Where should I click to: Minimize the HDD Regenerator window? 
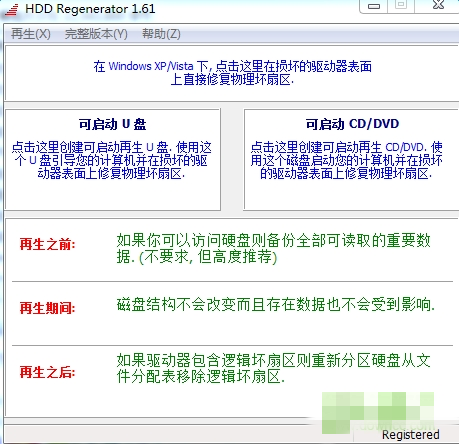pyautogui.click(x=374, y=6)
